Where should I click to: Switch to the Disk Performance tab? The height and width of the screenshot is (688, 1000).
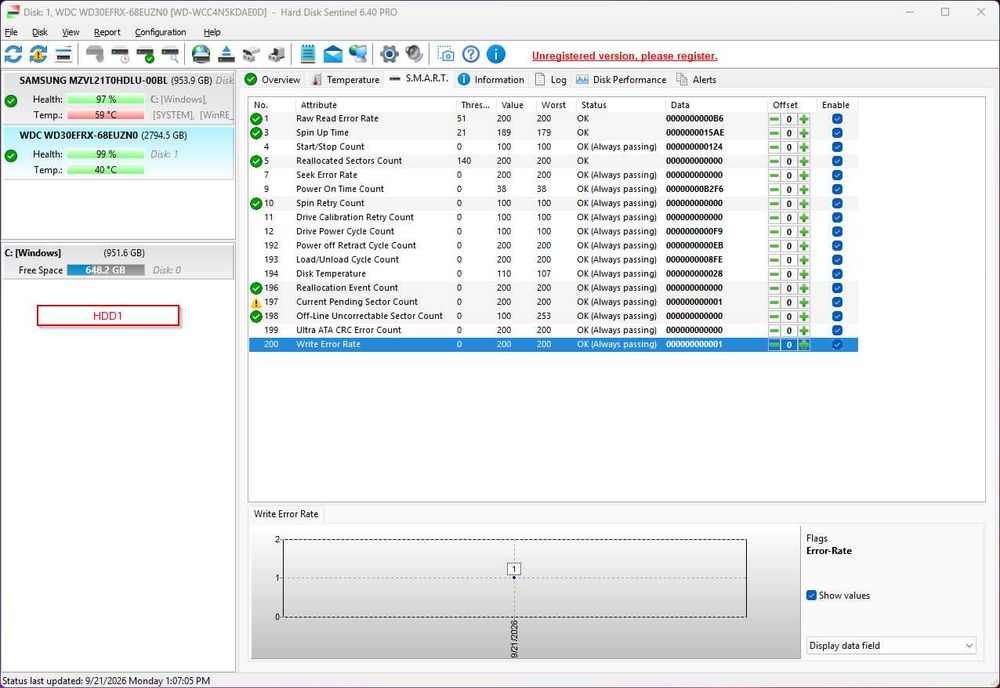point(621,79)
